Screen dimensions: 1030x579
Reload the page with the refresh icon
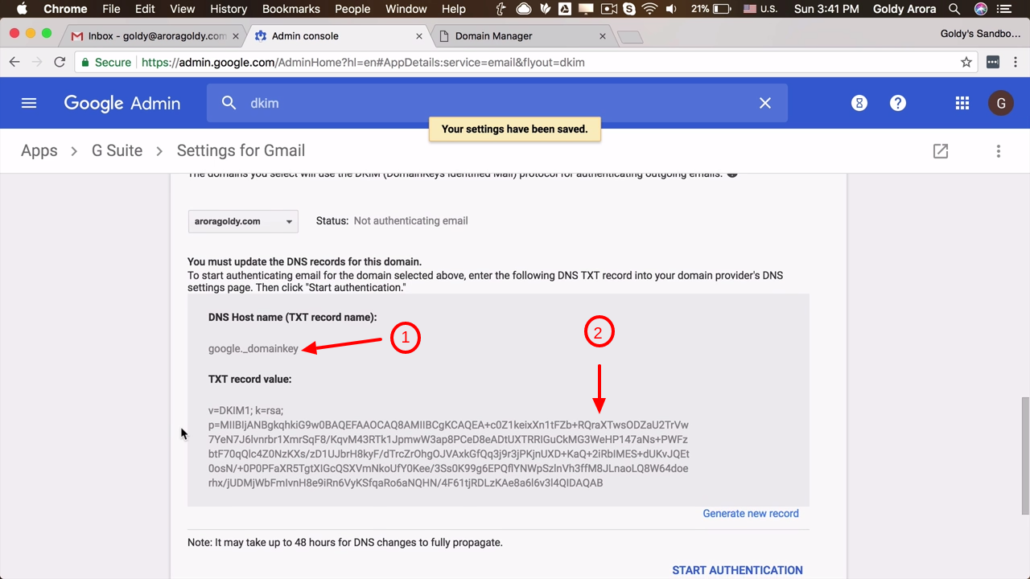click(x=60, y=62)
